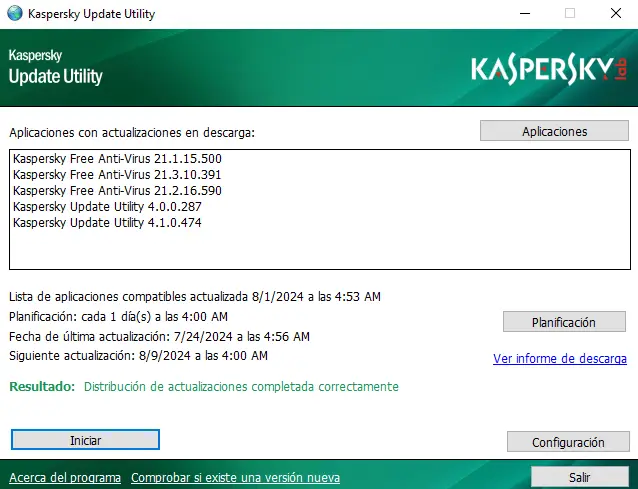This screenshot has width=638, height=489.
Task: Click the 'Update Utility' banner heading
Action: click(x=55, y=76)
